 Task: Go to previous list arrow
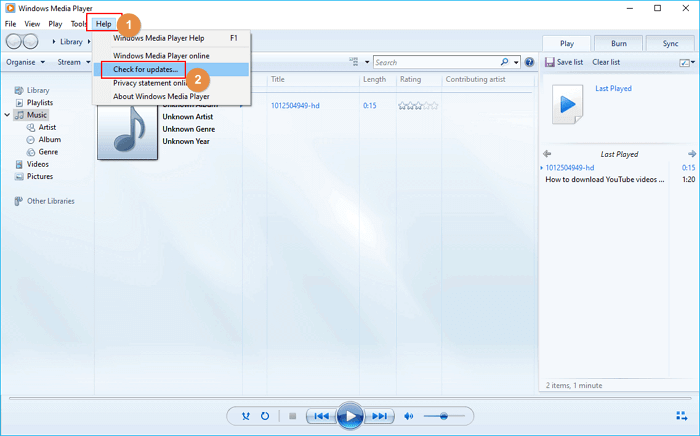pyautogui.click(x=547, y=154)
